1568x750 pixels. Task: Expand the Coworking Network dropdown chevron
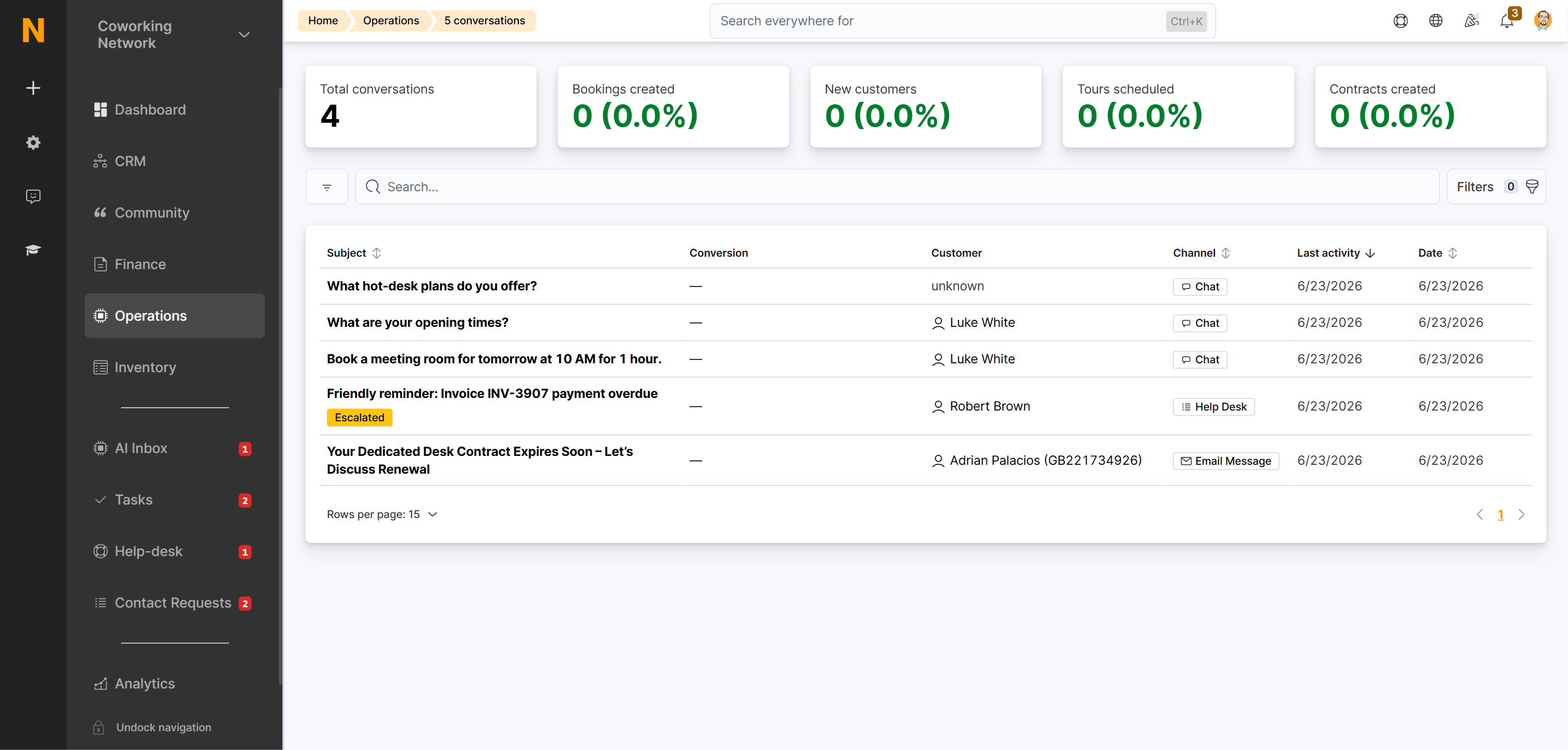(x=244, y=35)
